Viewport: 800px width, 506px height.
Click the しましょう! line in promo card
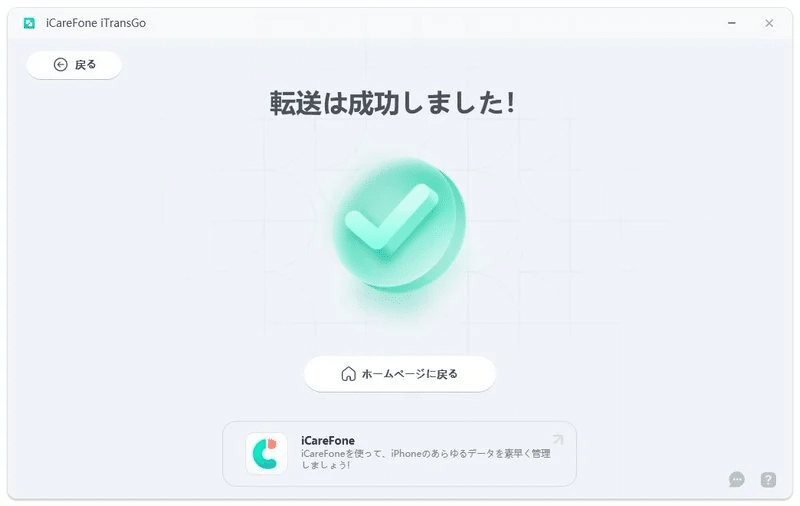[326, 465]
